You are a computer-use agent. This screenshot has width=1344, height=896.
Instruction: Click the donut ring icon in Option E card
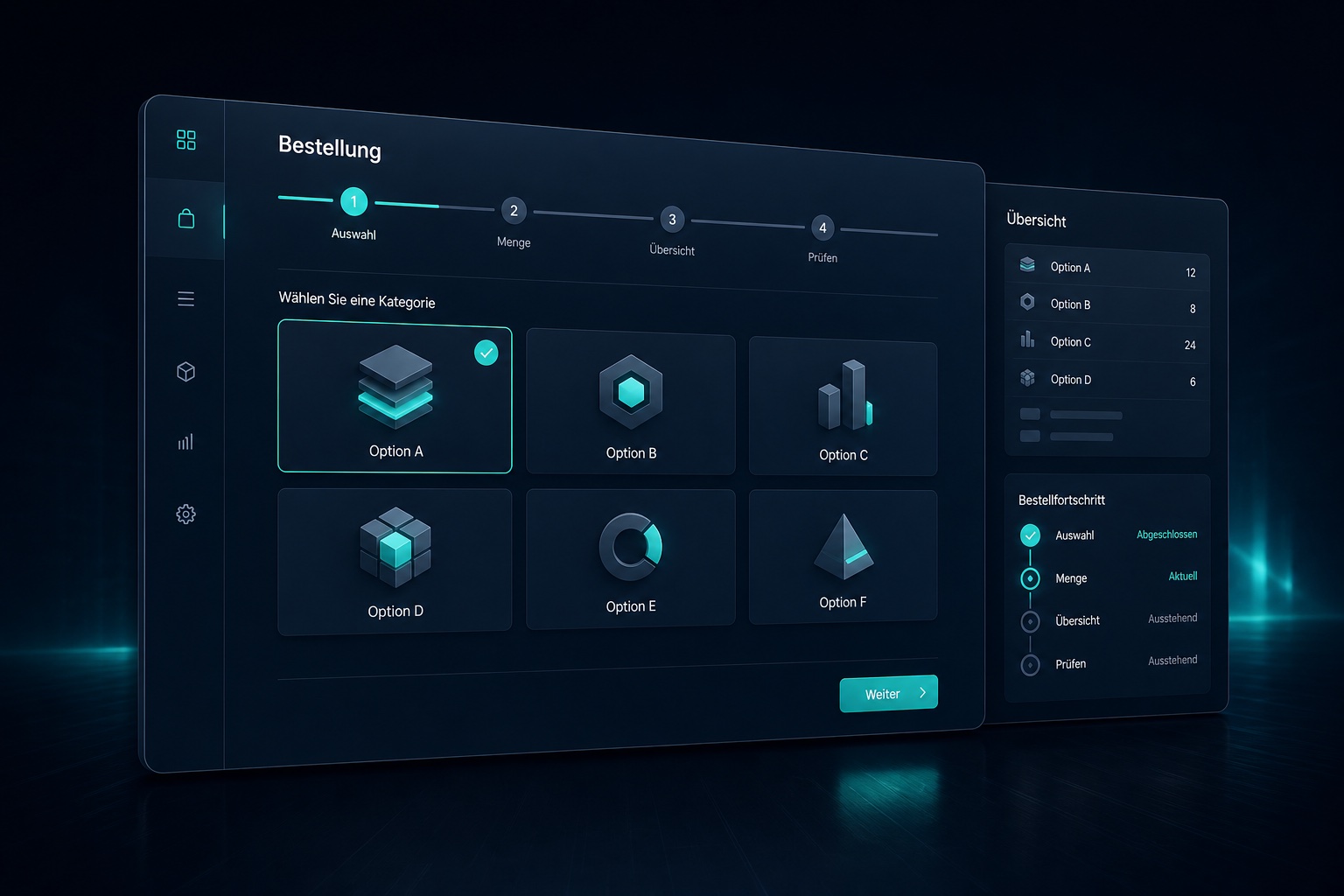click(631, 547)
